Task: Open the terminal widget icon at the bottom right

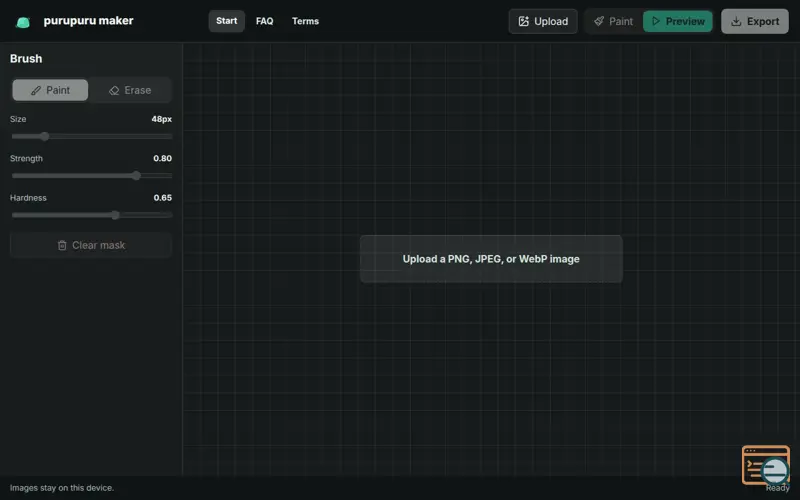Action: click(766, 465)
